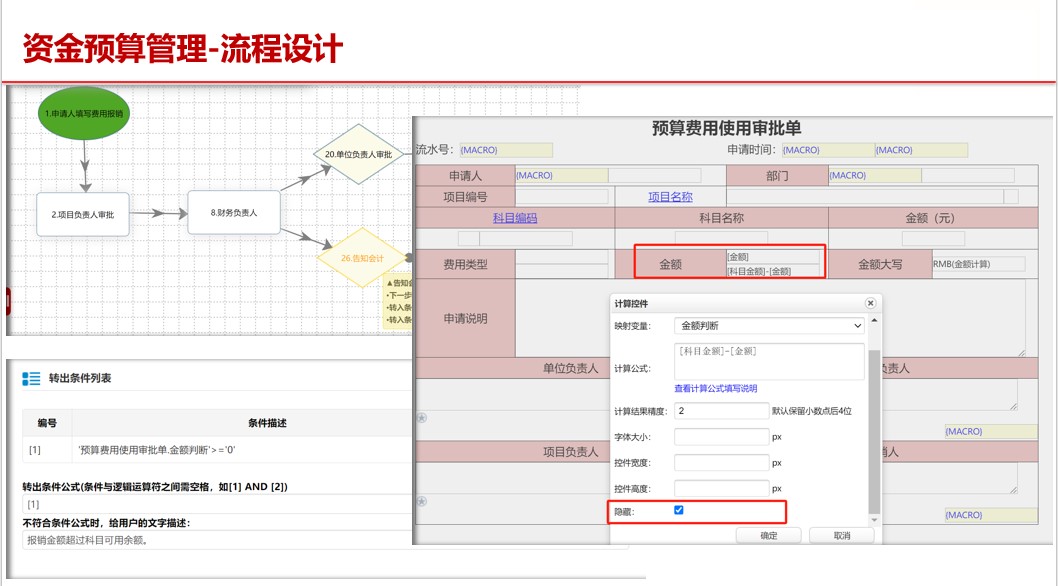
Task: Follow the 项目名称 link
Action: (x=670, y=196)
